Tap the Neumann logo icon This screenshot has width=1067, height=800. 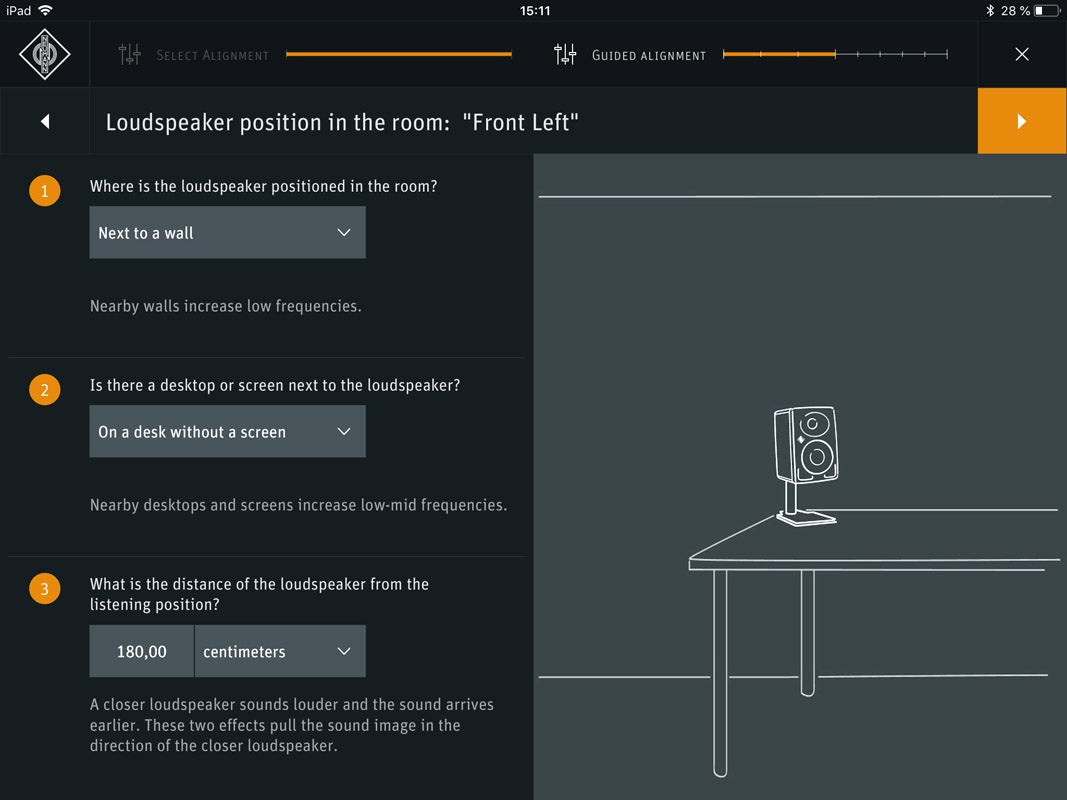pyautogui.click(x=44, y=54)
